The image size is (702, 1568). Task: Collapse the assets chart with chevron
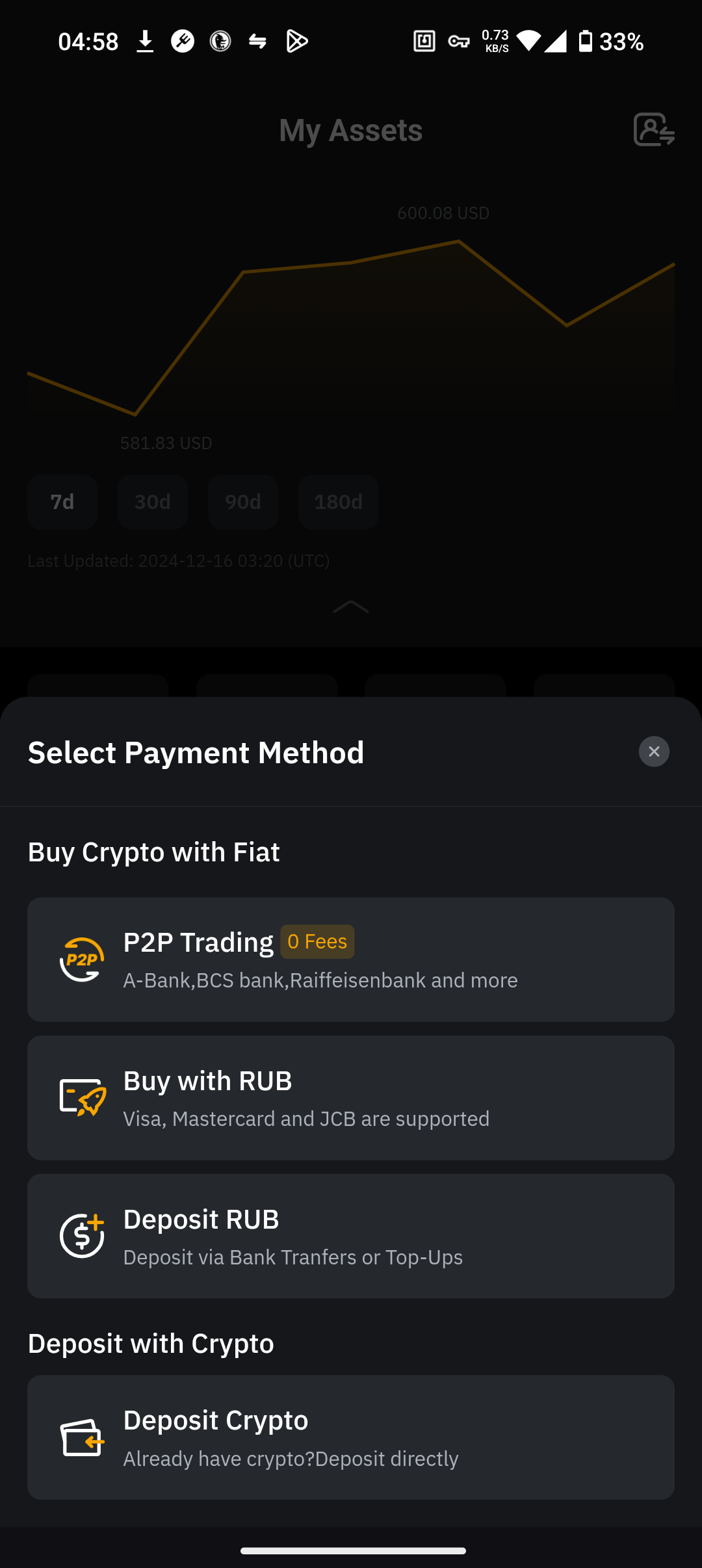[351, 607]
